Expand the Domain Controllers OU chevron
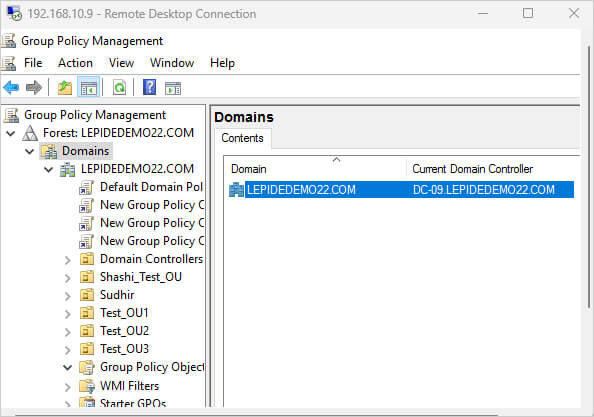This screenshot has width=594, height=417. tap(67, 260)
